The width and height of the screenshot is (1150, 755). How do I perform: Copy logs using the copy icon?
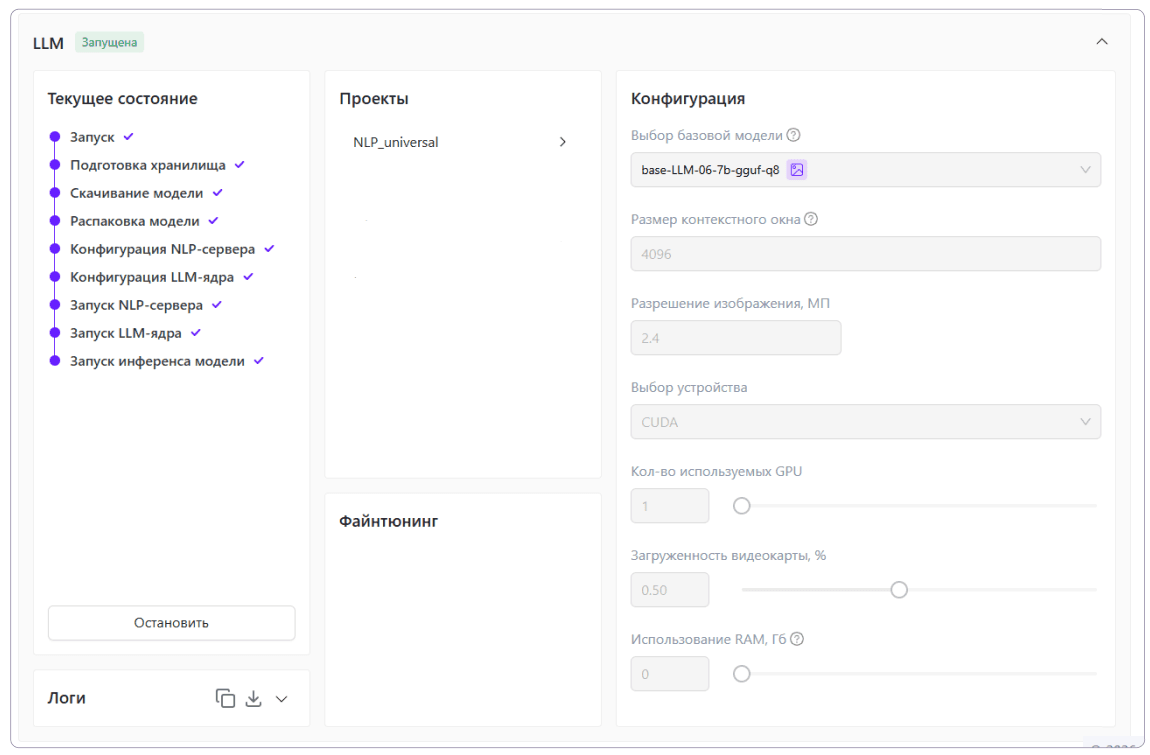click(225, 699)
